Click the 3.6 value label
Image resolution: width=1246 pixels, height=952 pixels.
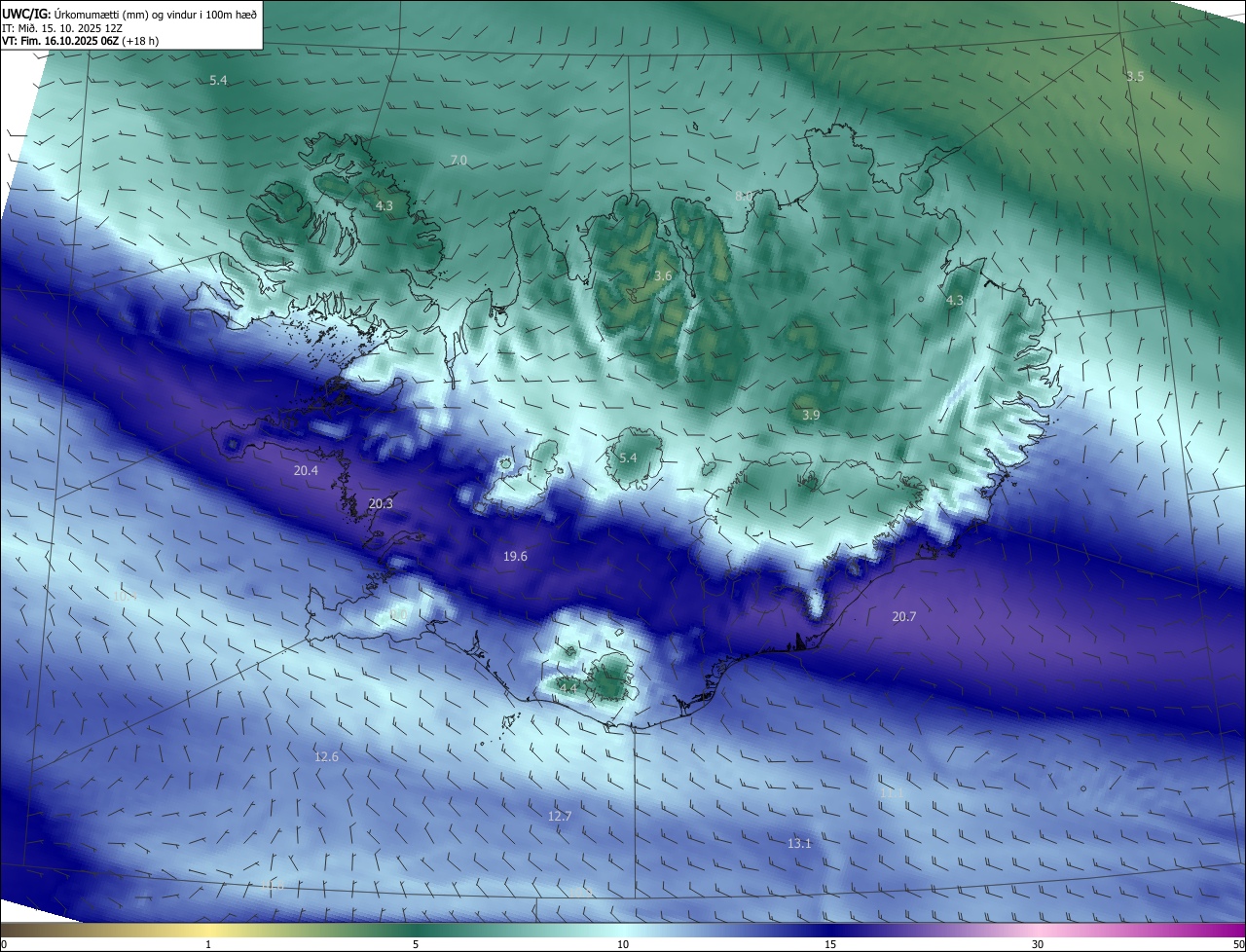point(663,276)
